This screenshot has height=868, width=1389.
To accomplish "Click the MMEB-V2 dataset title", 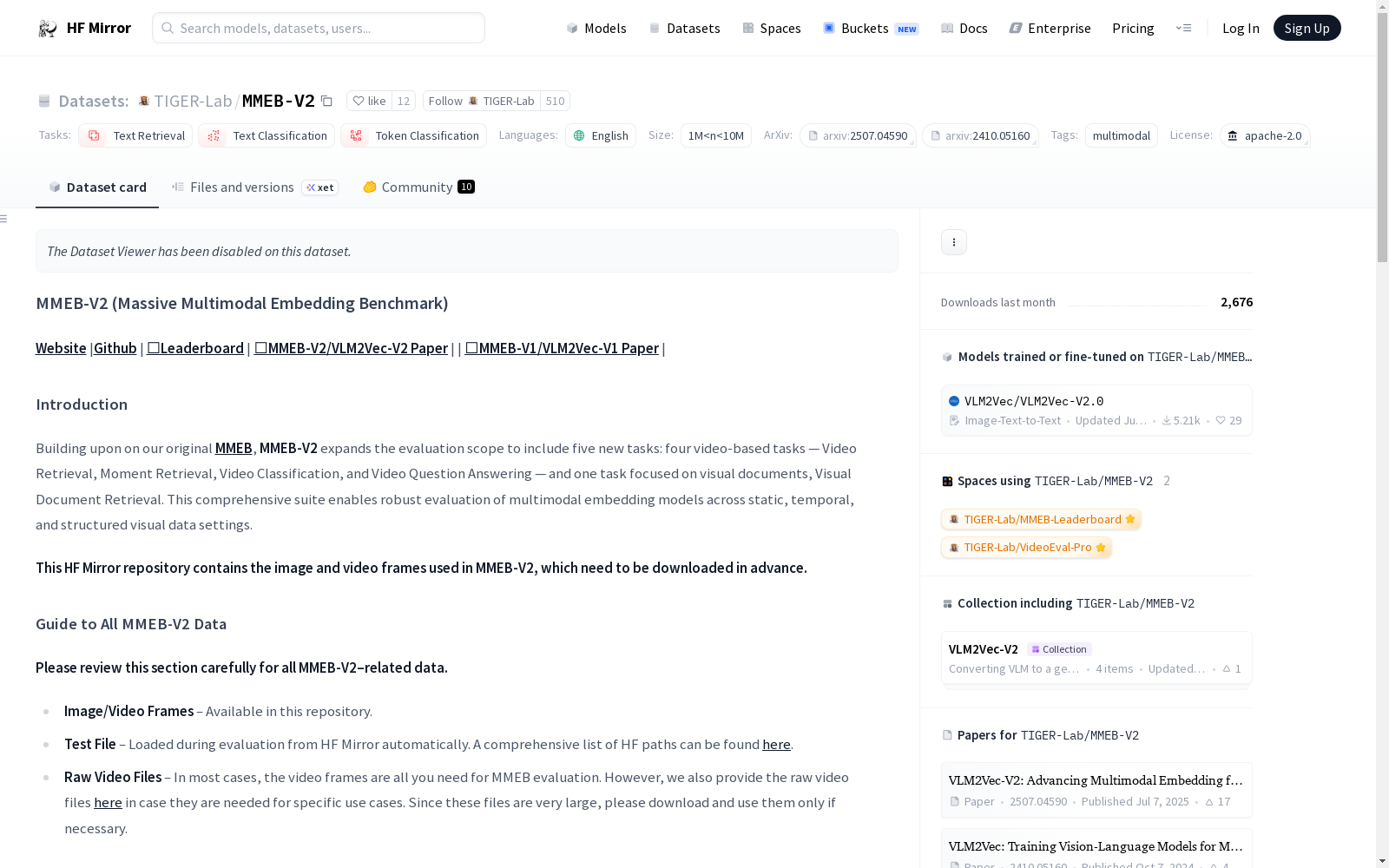I will [x=278, y=101].
